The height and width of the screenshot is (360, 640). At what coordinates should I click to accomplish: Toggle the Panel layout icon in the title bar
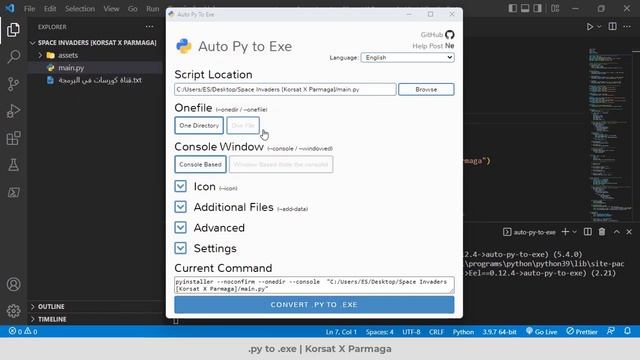[525, 8]
